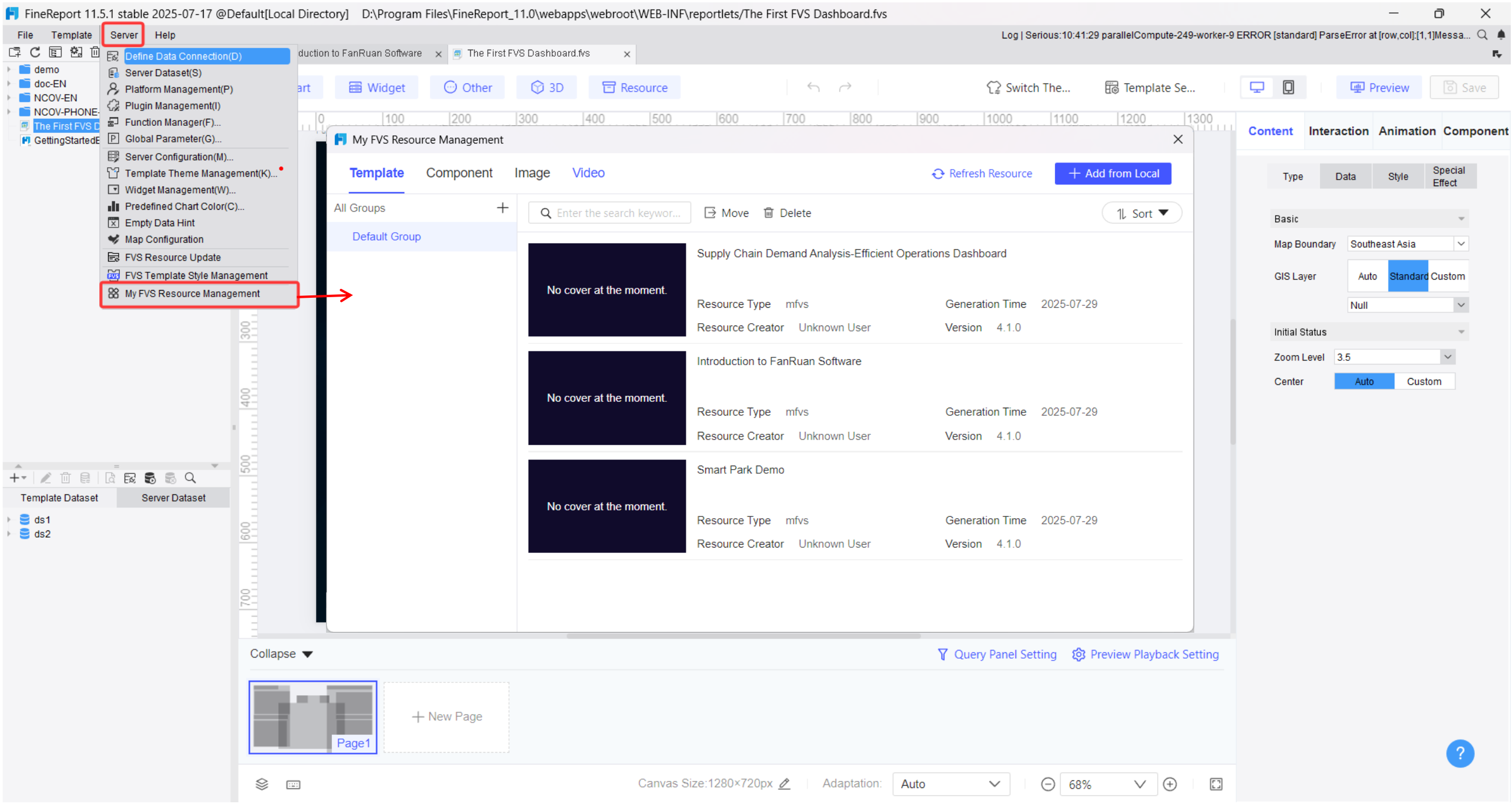The image size is (1512, 807).
Task: Click the Preview button
Action: click(1379, 87)
